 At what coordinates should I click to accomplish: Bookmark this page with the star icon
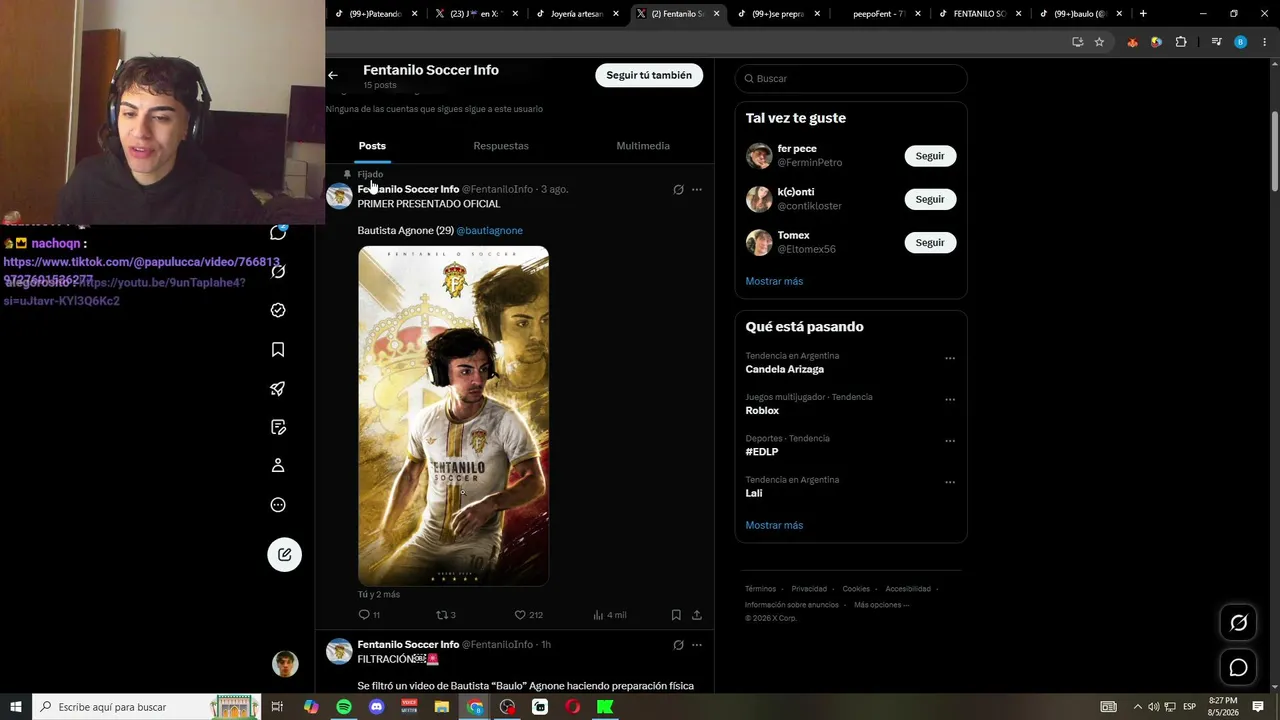pyautogui.click(x=1099, y=42)
